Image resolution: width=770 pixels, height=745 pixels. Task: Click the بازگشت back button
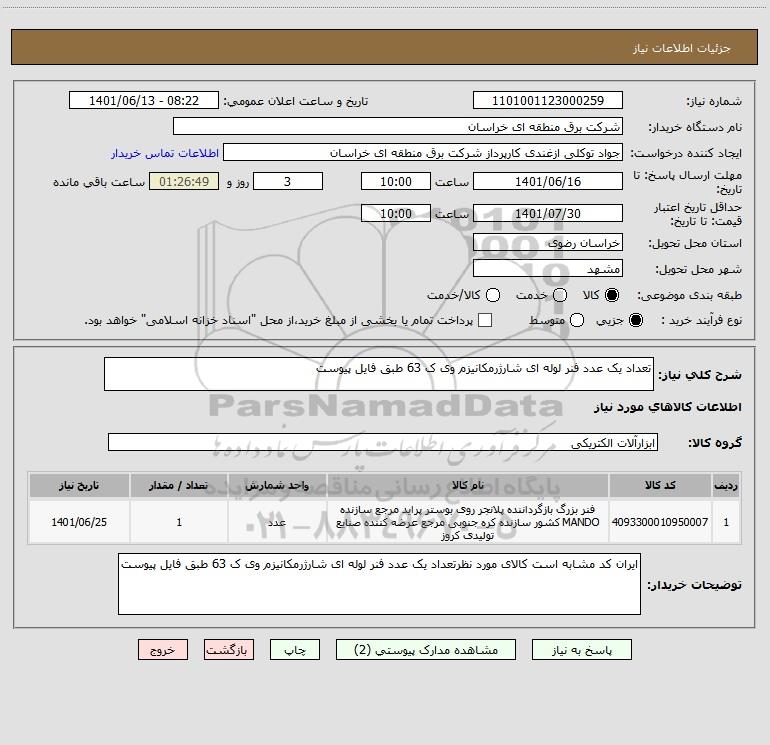[229, 650]
